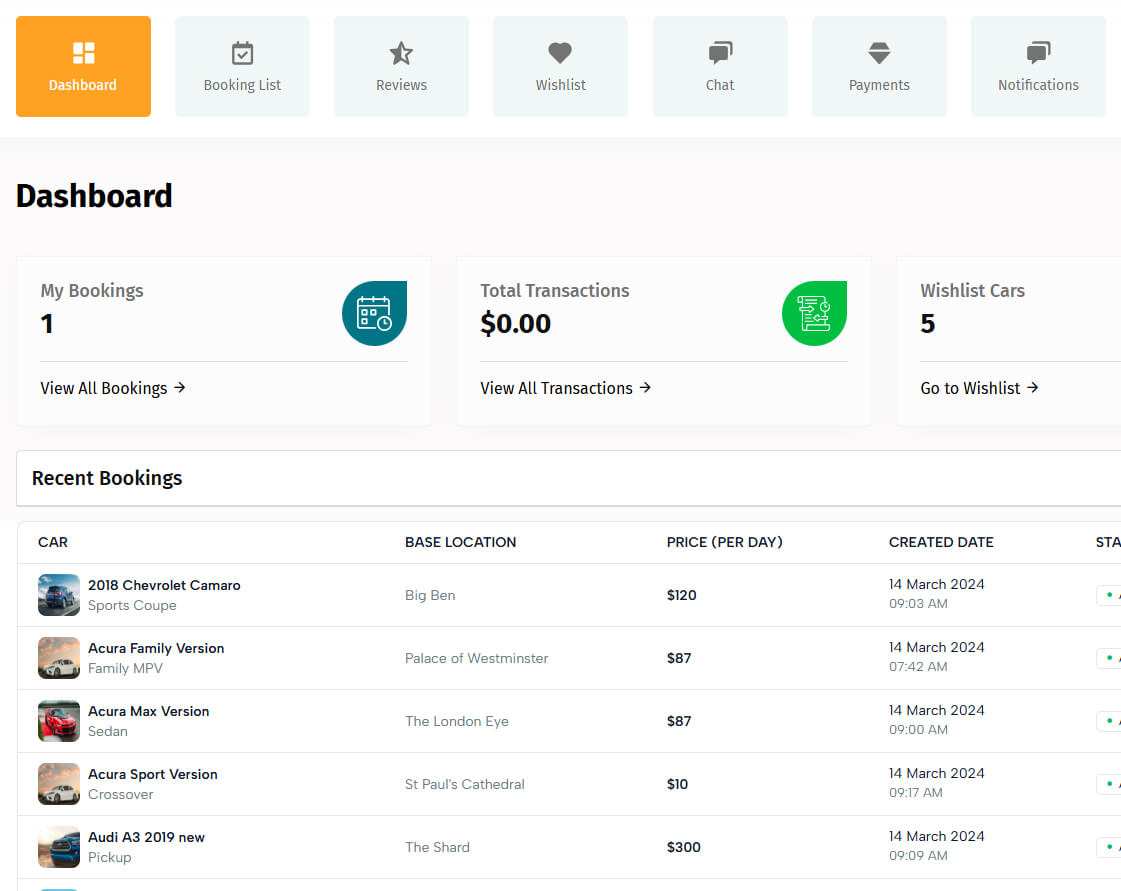Open the Acura Max Version thumbnail

[x=59, y=721]
